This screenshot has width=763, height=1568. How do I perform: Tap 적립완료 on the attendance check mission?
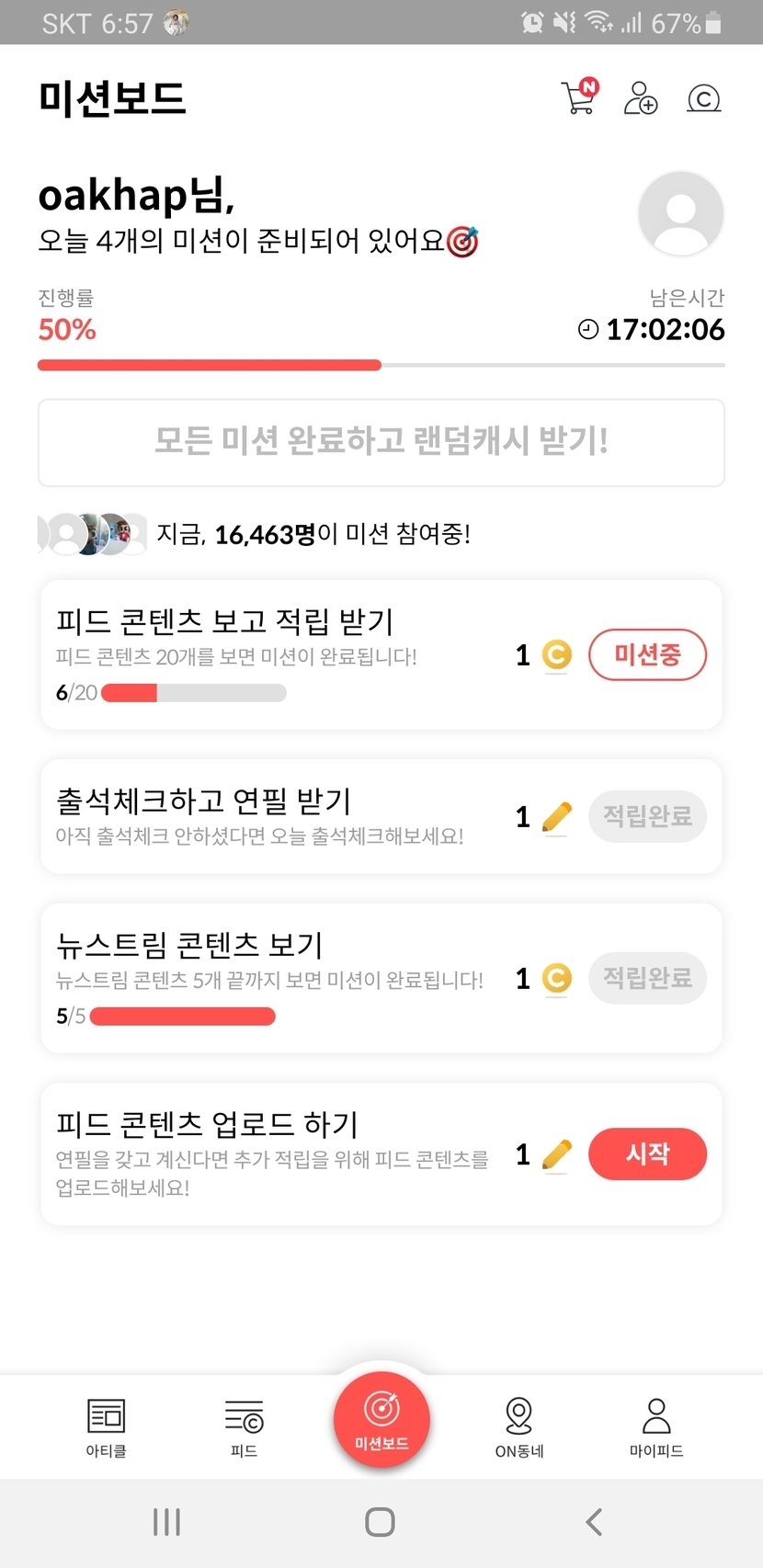tap(647, 816)
